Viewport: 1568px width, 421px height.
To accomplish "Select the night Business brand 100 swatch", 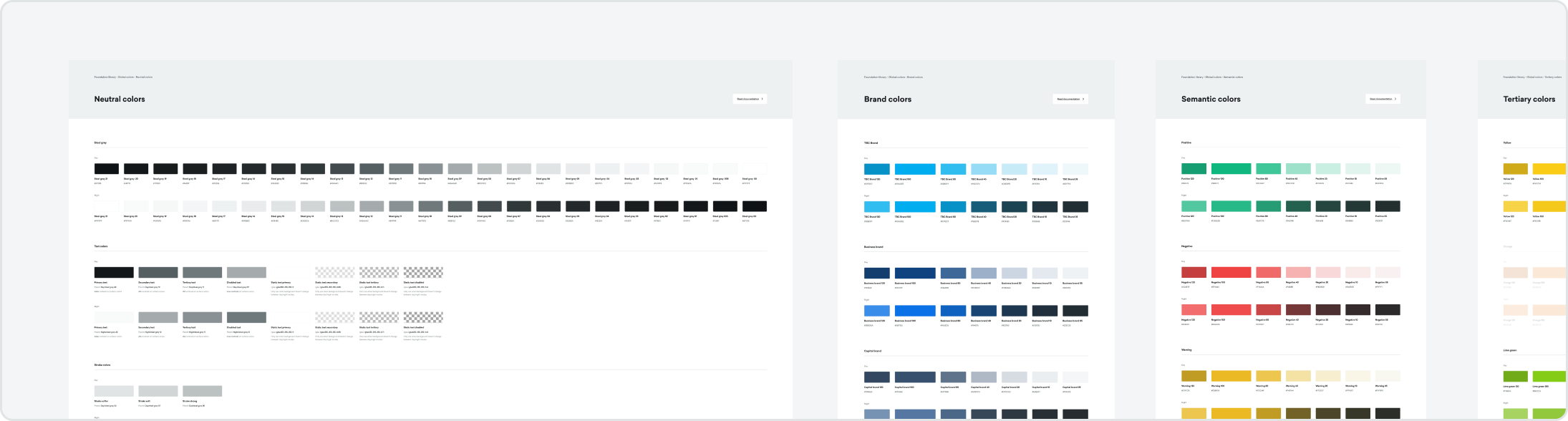I will [914, 311].
